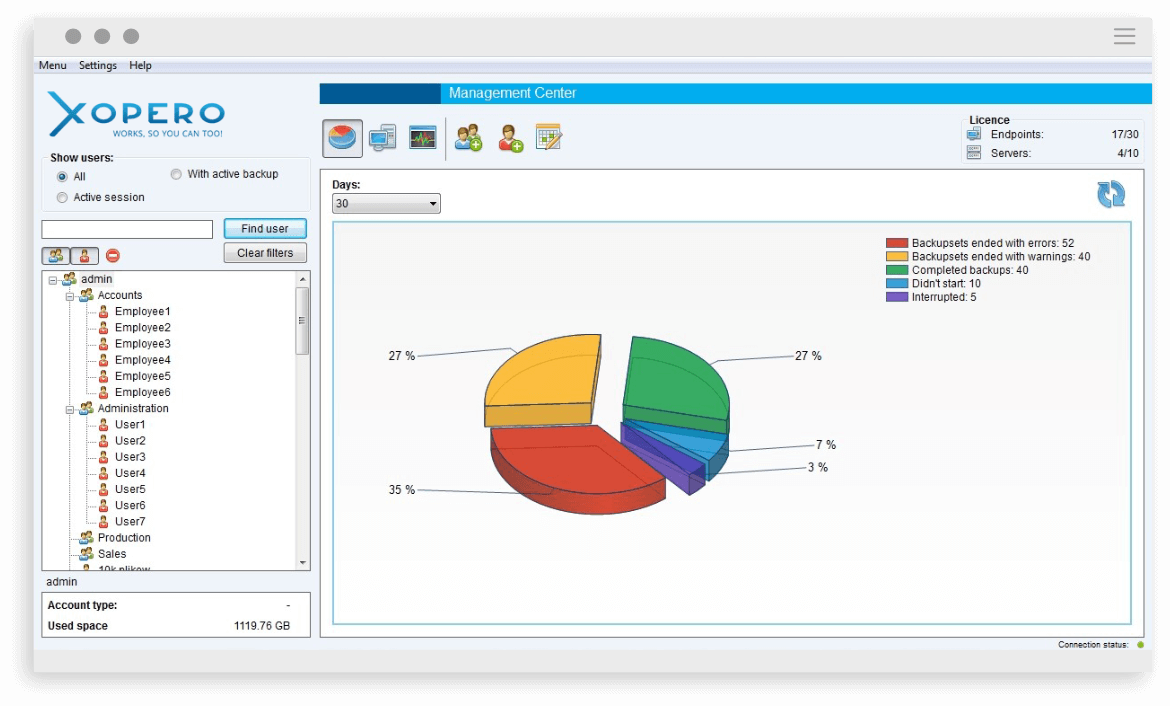Collapse the Administration group node
1170x706 pixels.
[70, 409]
